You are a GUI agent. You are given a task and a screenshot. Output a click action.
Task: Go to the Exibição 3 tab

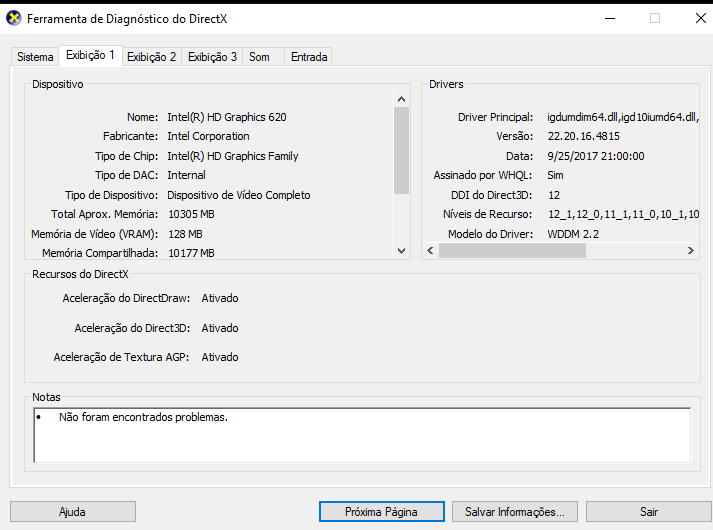(213, 57)
